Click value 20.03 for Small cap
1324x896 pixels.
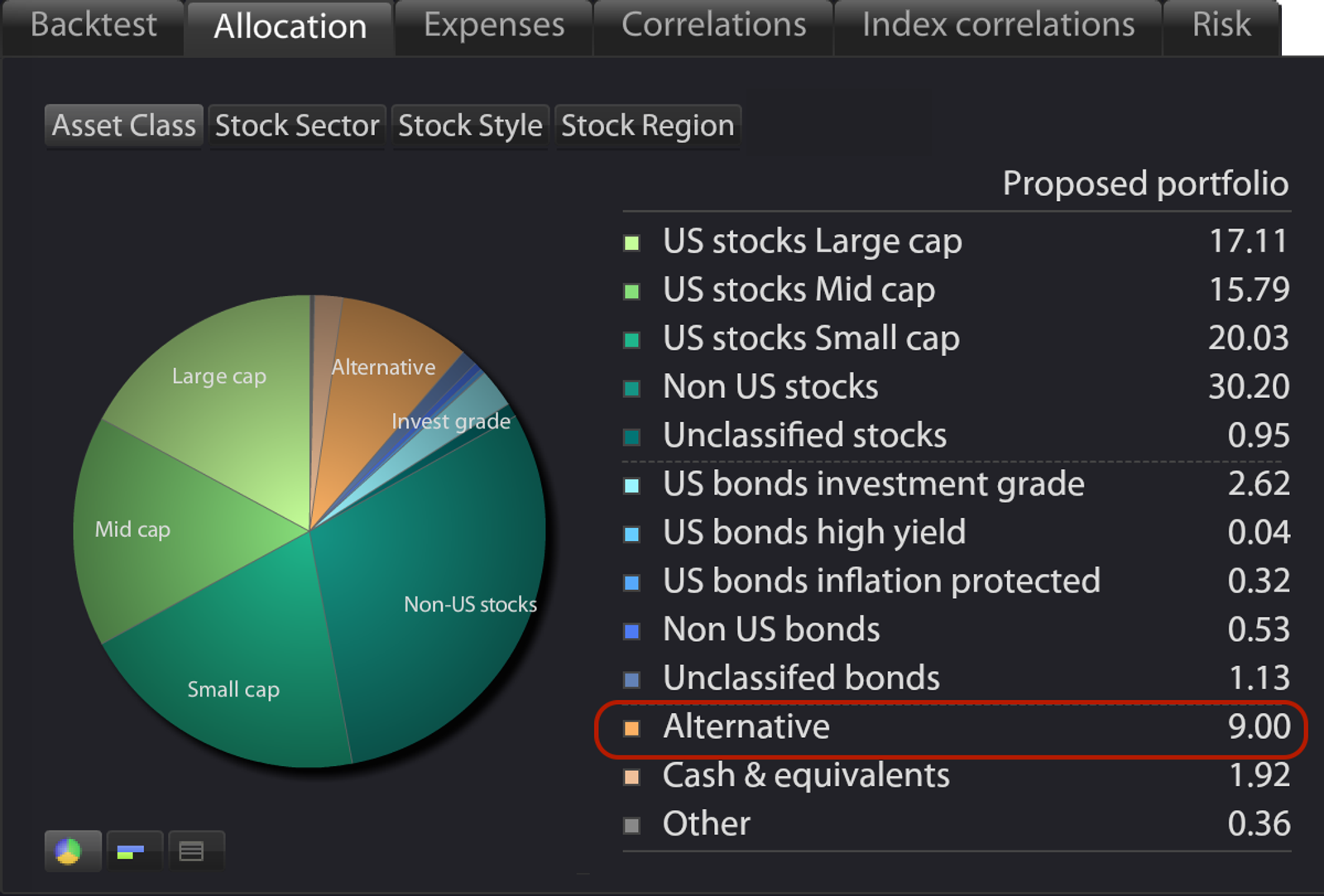click(x=1249, y=338)
